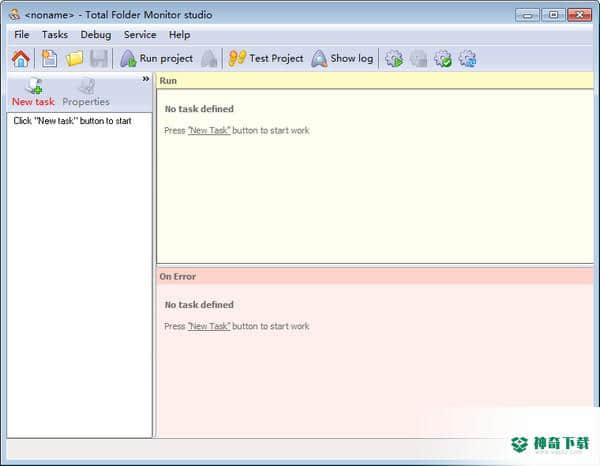This screenshot has height=466, width=600.
Task: Click "No task defined" text in Run pane
Action: pyautogui.click(x=199, y=109)
